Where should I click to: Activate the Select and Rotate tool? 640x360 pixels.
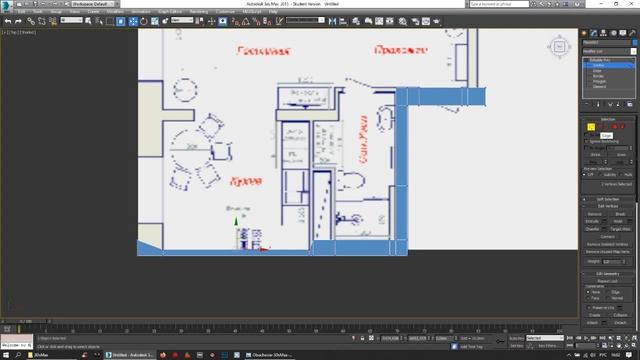[x=144, y=21]
